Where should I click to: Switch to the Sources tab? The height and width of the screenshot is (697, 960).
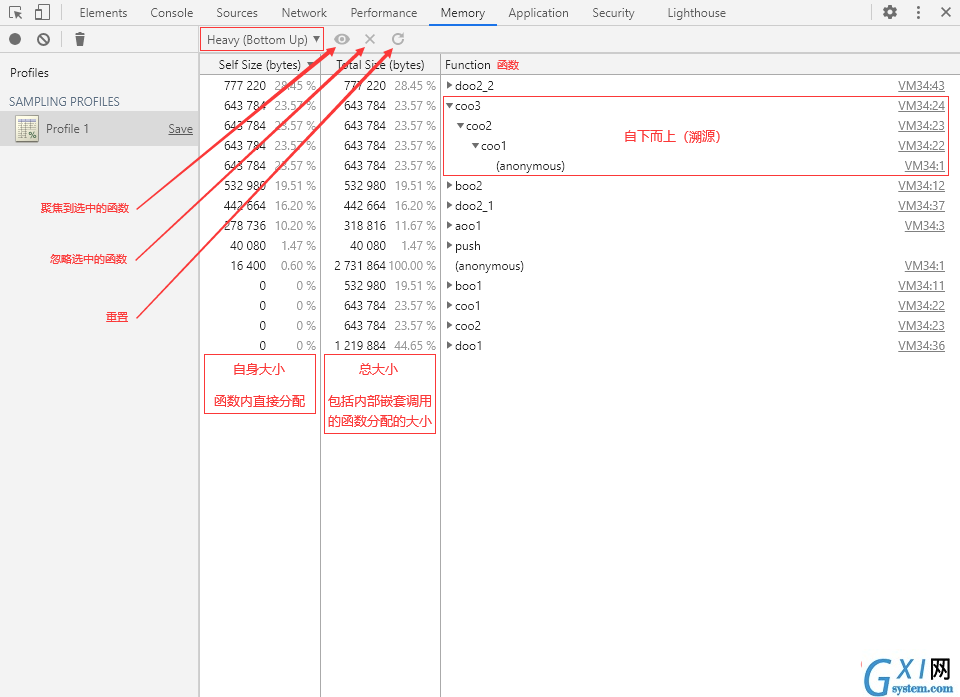(237, 13)
